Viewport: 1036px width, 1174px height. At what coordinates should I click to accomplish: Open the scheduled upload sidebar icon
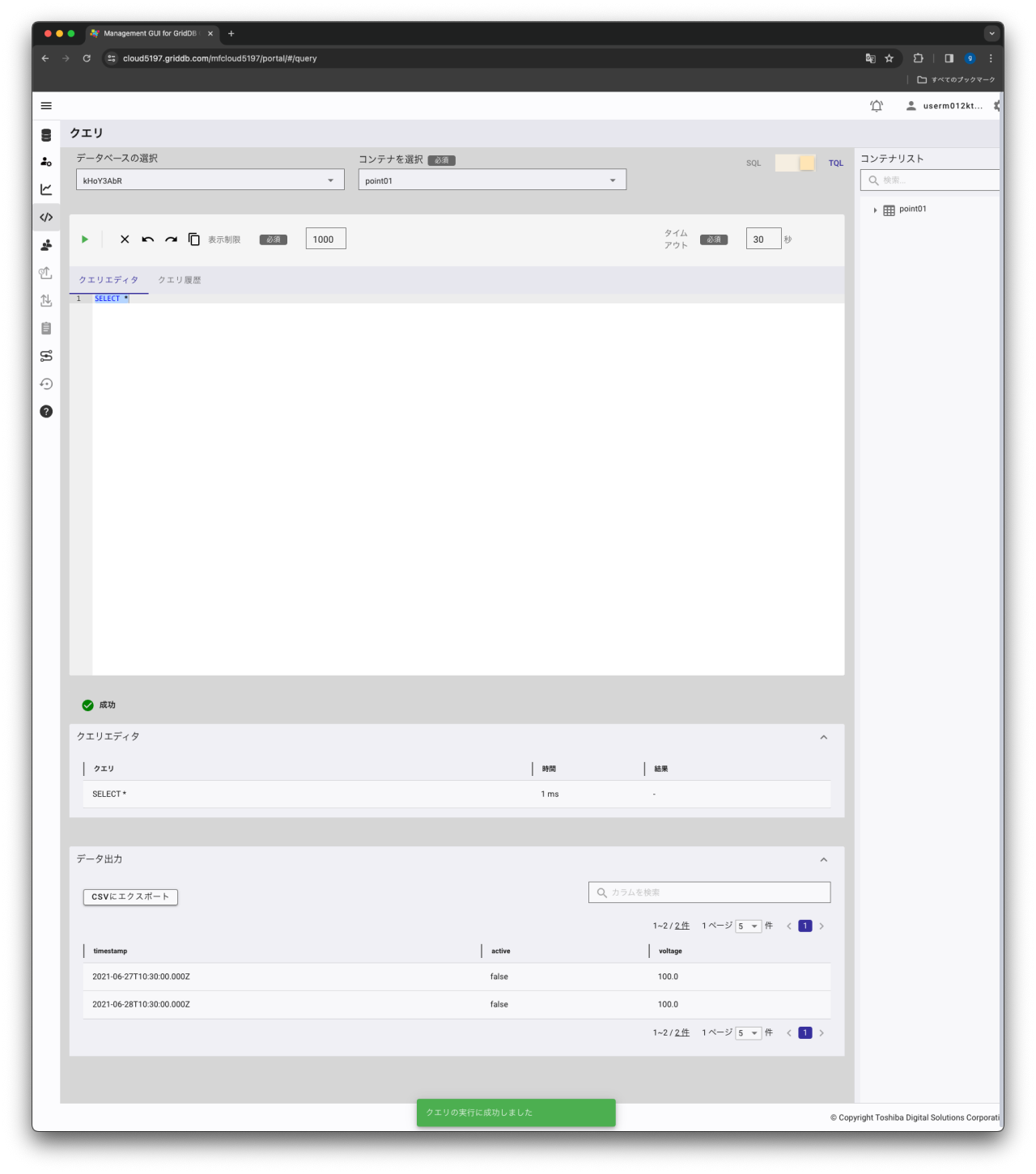click(x=46, y=273)
